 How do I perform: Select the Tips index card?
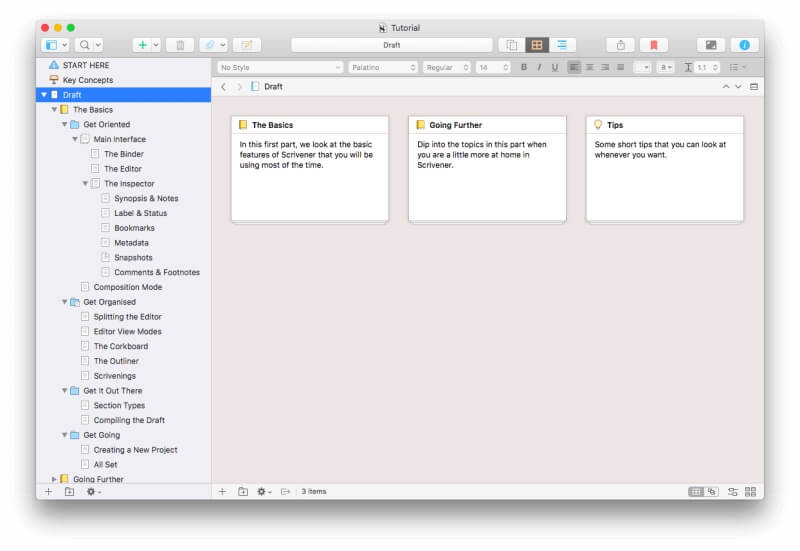[665, 169]
